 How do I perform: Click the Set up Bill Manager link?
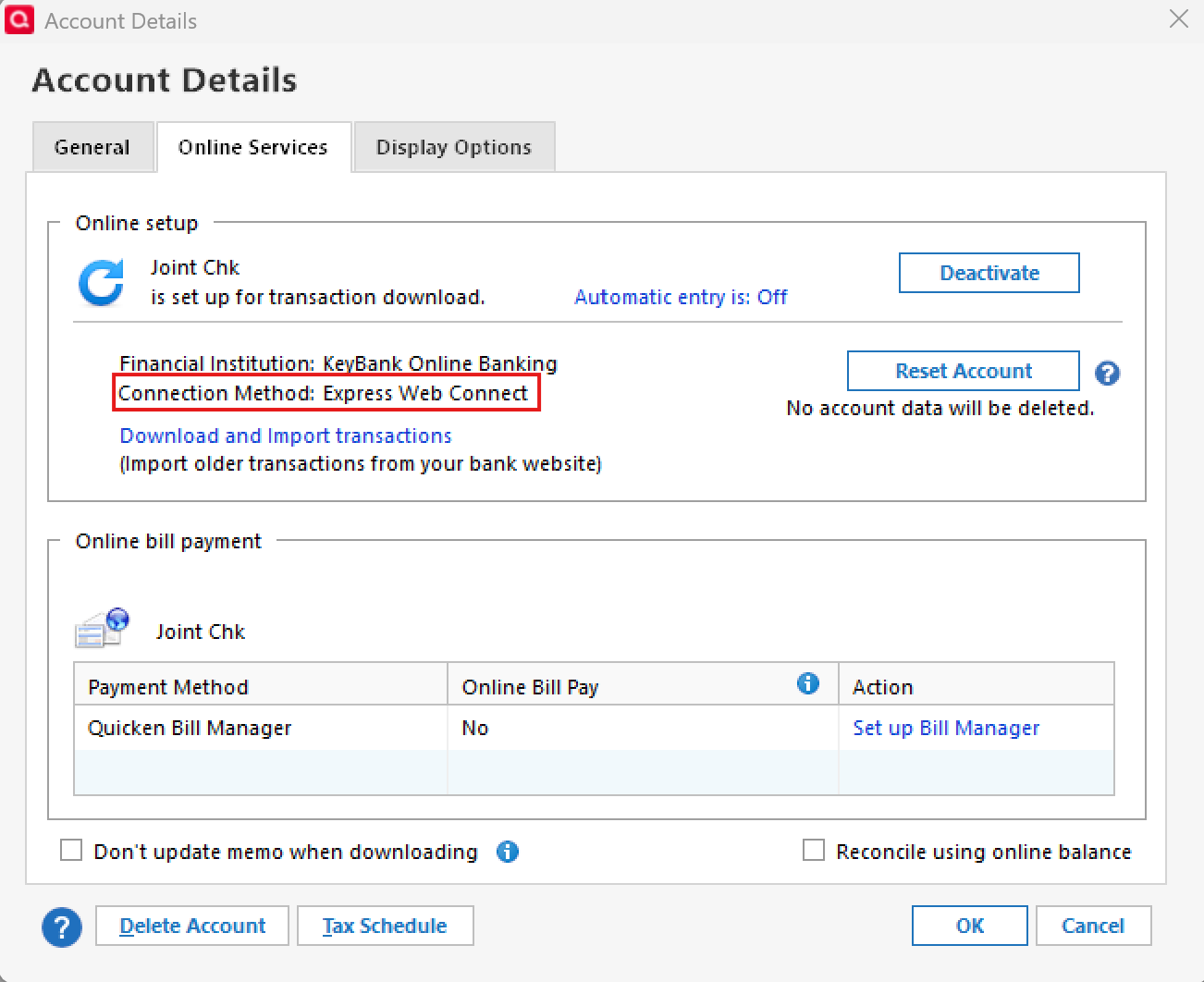pyautogui.click(x=946, y=728)
